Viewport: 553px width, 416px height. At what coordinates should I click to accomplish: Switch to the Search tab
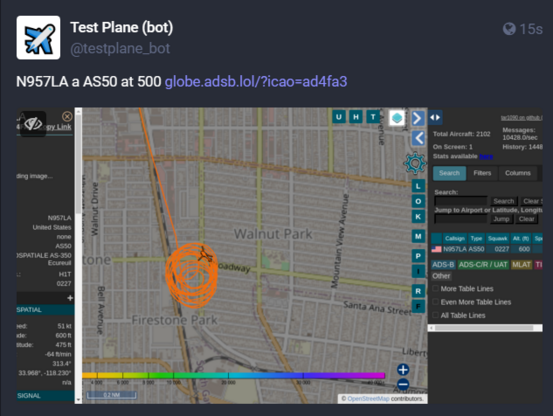click(449, 173)
